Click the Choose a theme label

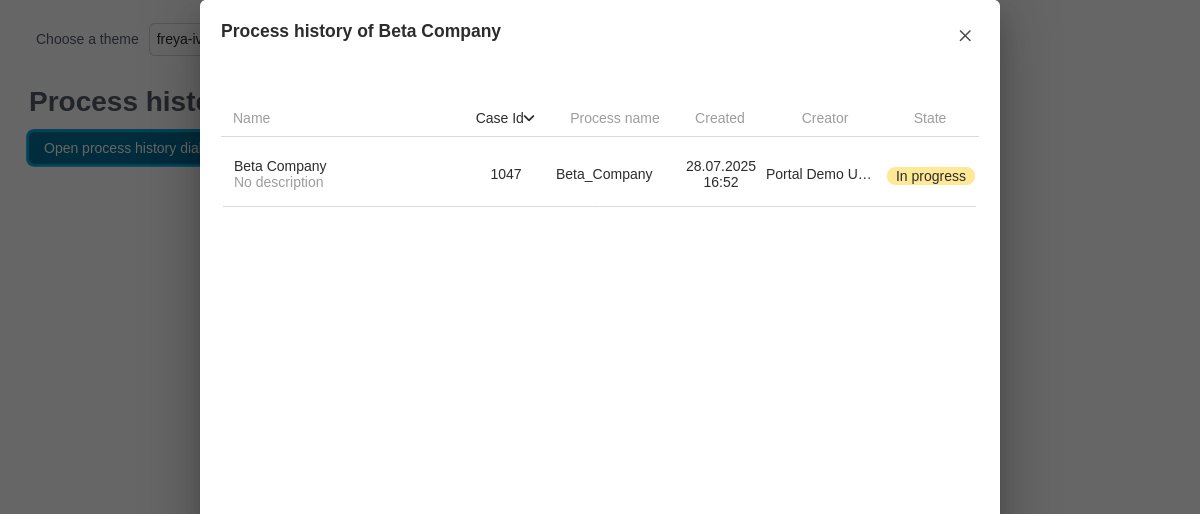click(87, 39)
